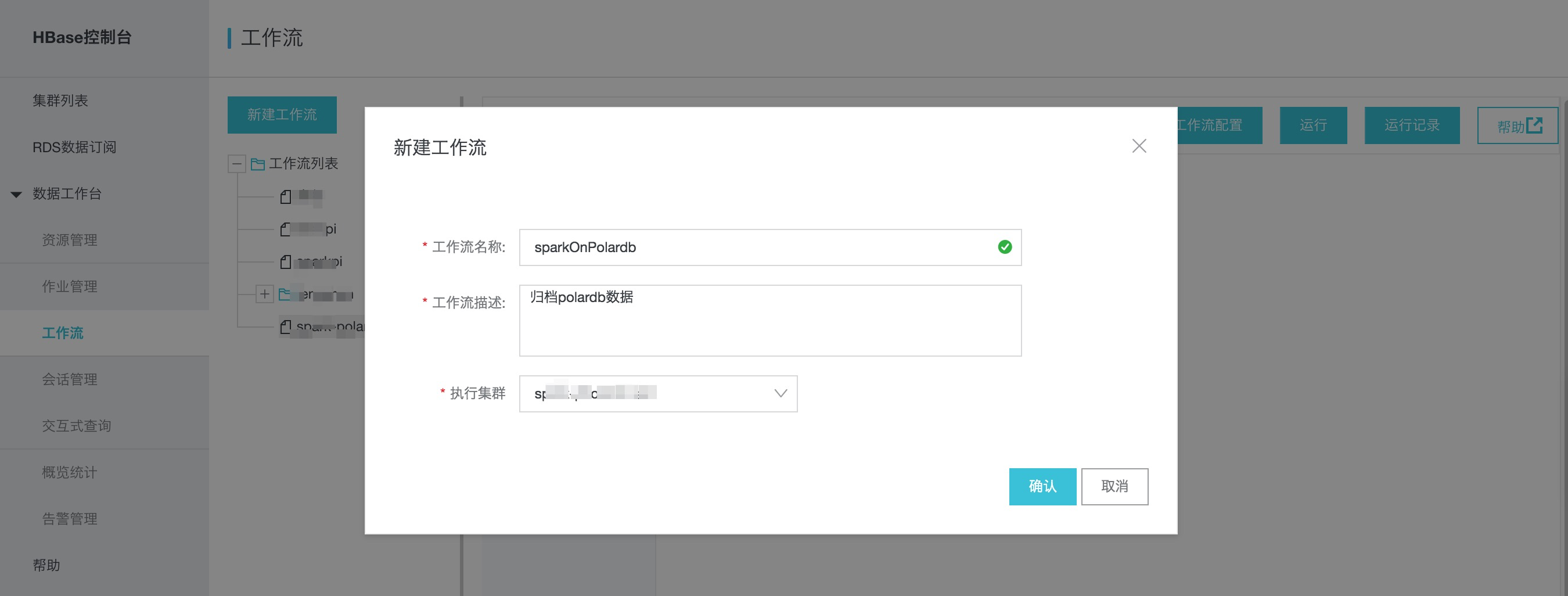This screenshot has height=596, width=1568.
Task: Click the 取消 cancel button
Action: tap(1114, 486)
